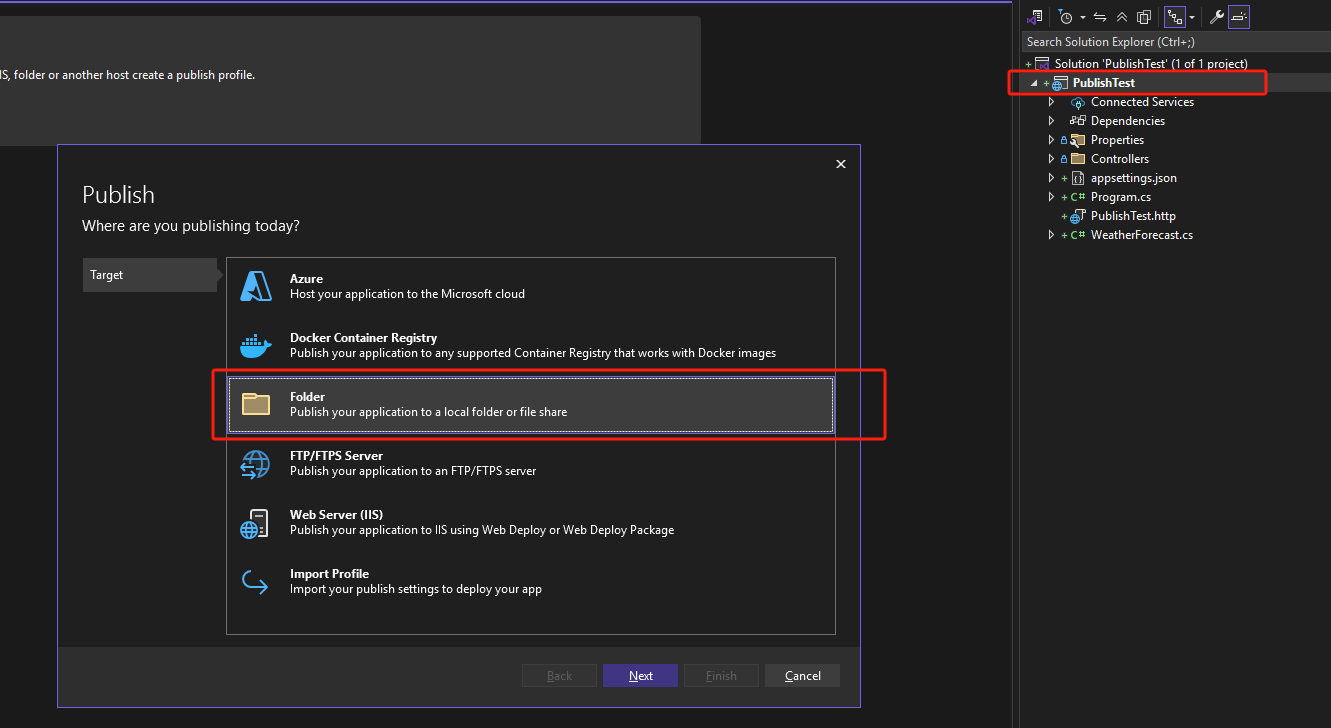Expand the Controllers folder
This screenshot has height=728, width=1331.
pyautogui.click(x=1051, y=159)
